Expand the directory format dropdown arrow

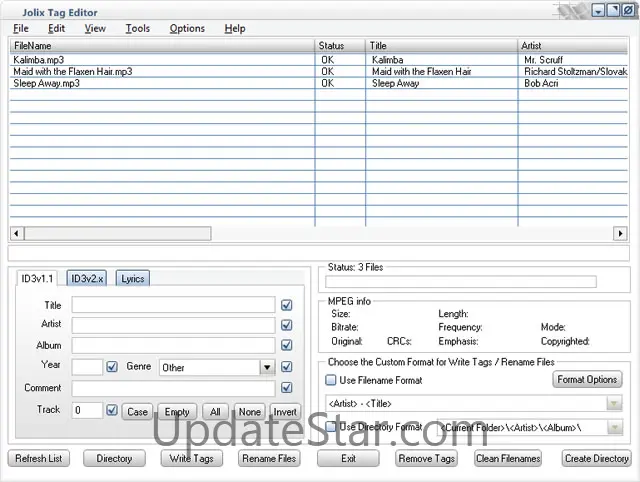pos(614,428)
